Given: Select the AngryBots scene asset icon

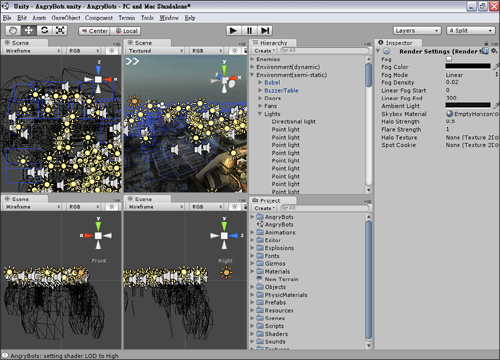Looking at the screenshot, I should [x=260, y=224].
